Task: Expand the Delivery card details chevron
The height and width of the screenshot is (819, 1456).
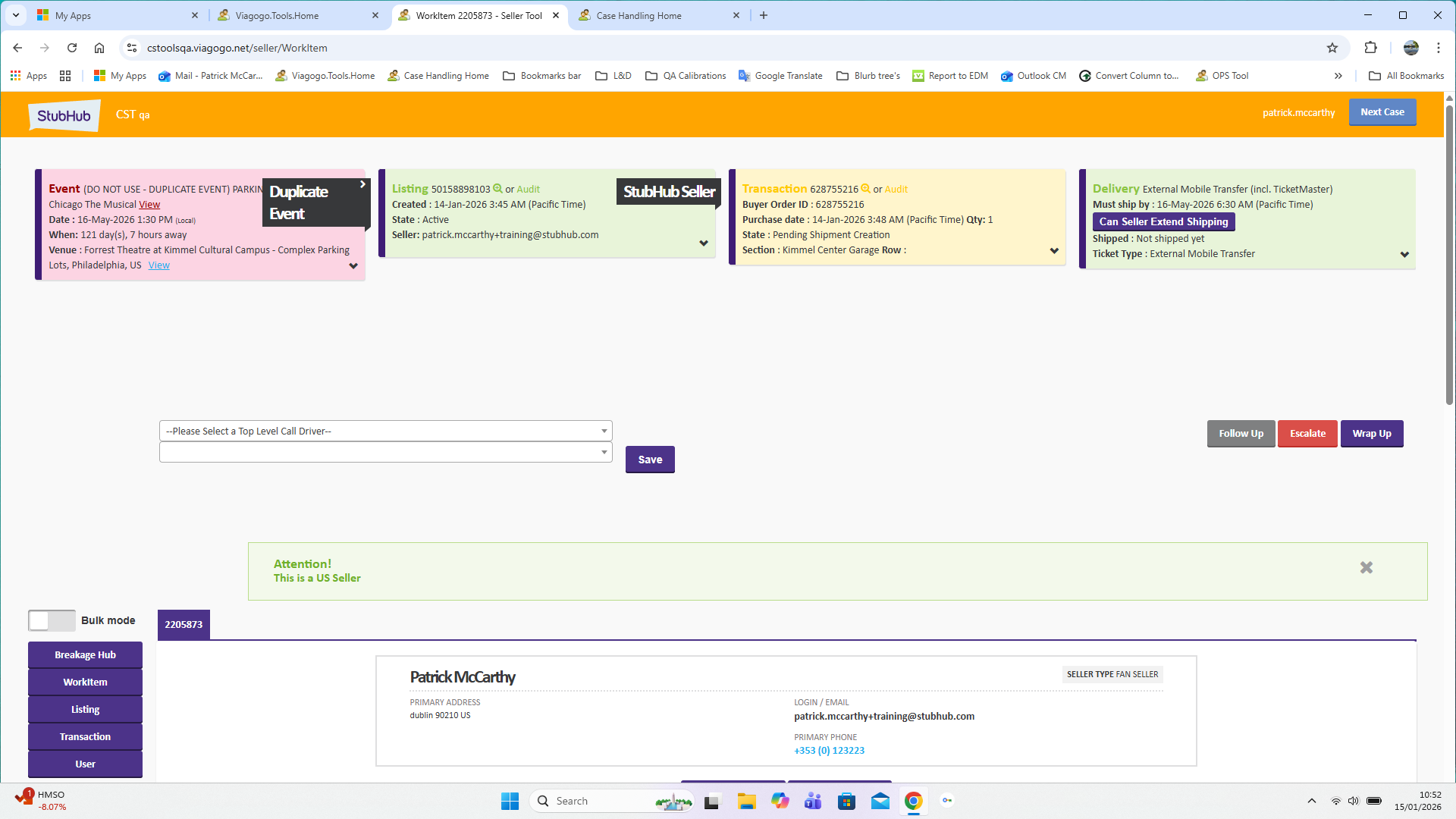Action: coord(1404,255)
